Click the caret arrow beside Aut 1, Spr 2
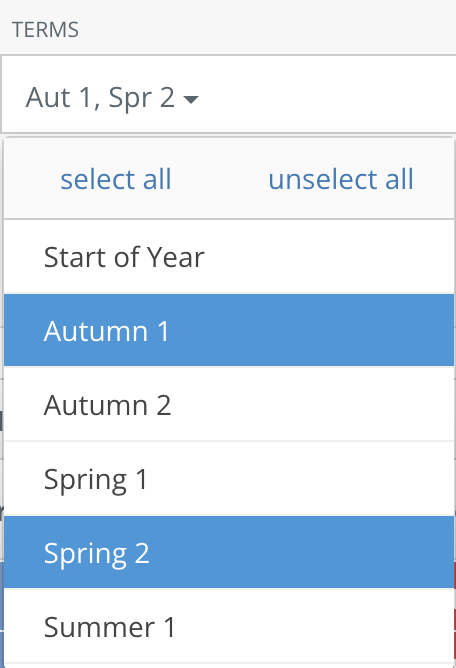Viewport: 456px width, 668px height. pos(190,99)
